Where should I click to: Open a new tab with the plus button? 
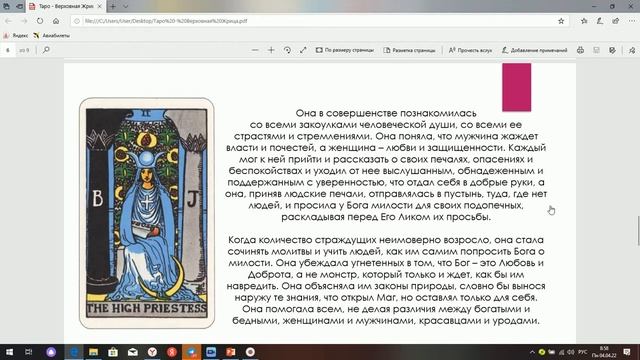click(113, 7)
